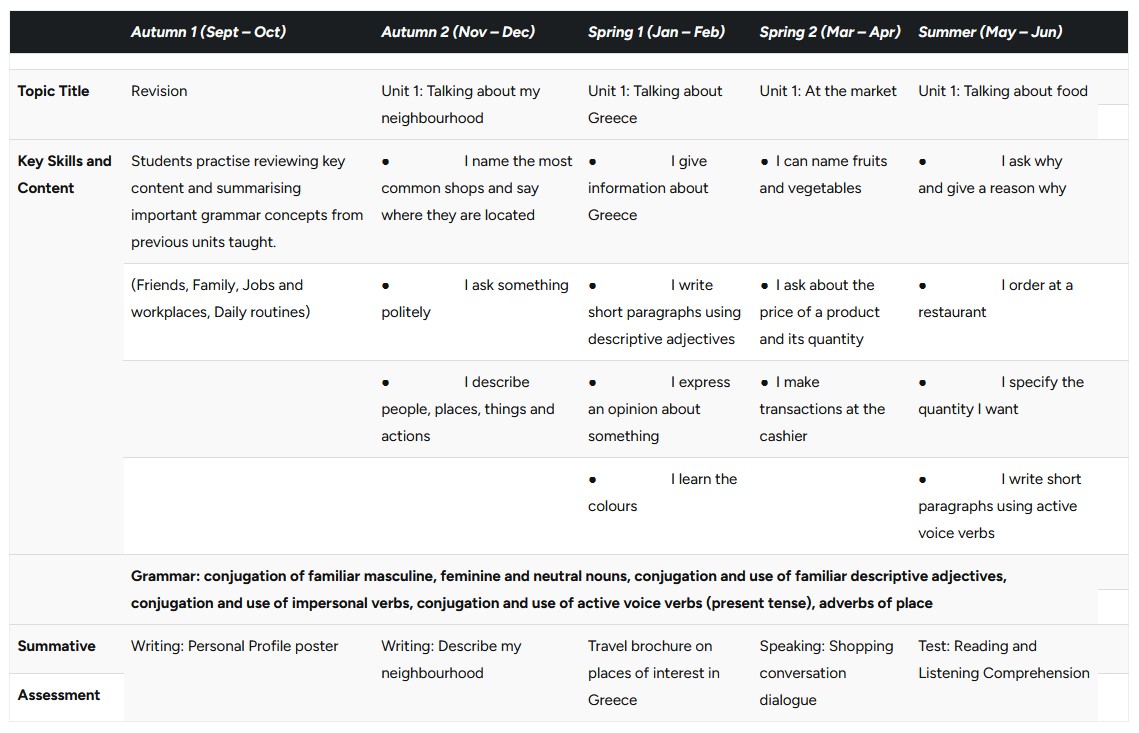Click Test: Reading and Listening Comprehension cell
1139x733 pixels.
[1003, 659]
